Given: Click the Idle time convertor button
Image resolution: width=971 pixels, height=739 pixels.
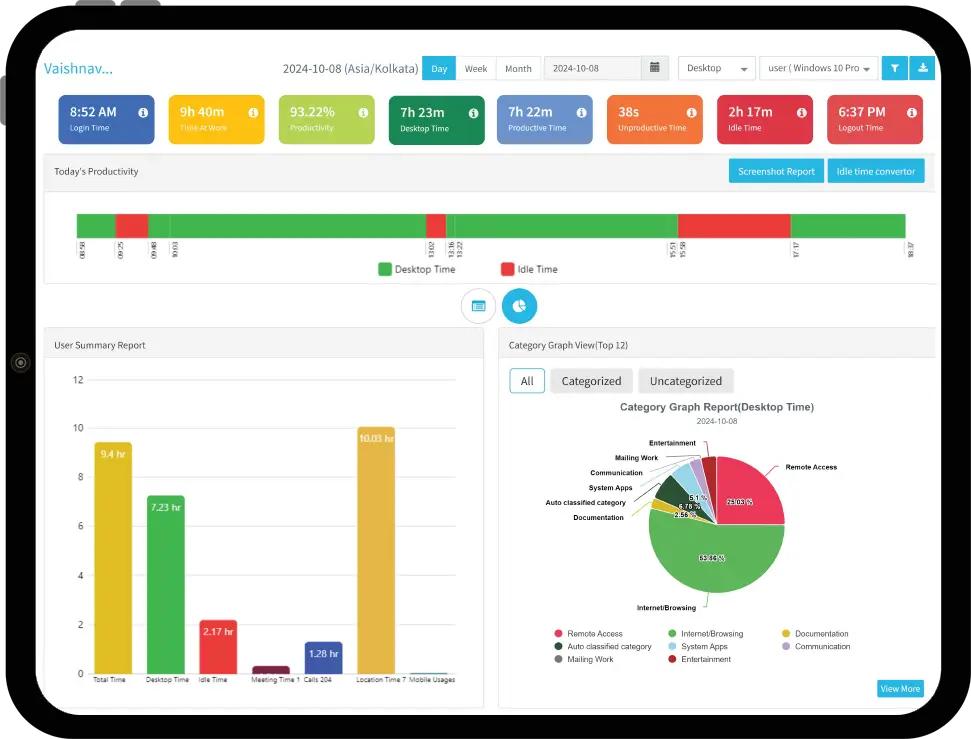Looking at the screenshot, I should click(876, 170).
